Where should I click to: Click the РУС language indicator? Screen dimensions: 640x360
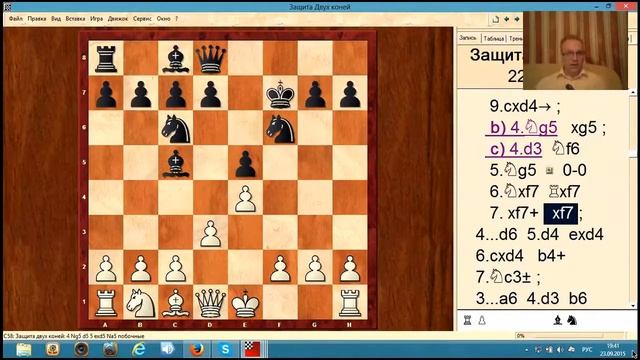click(587, 350)
